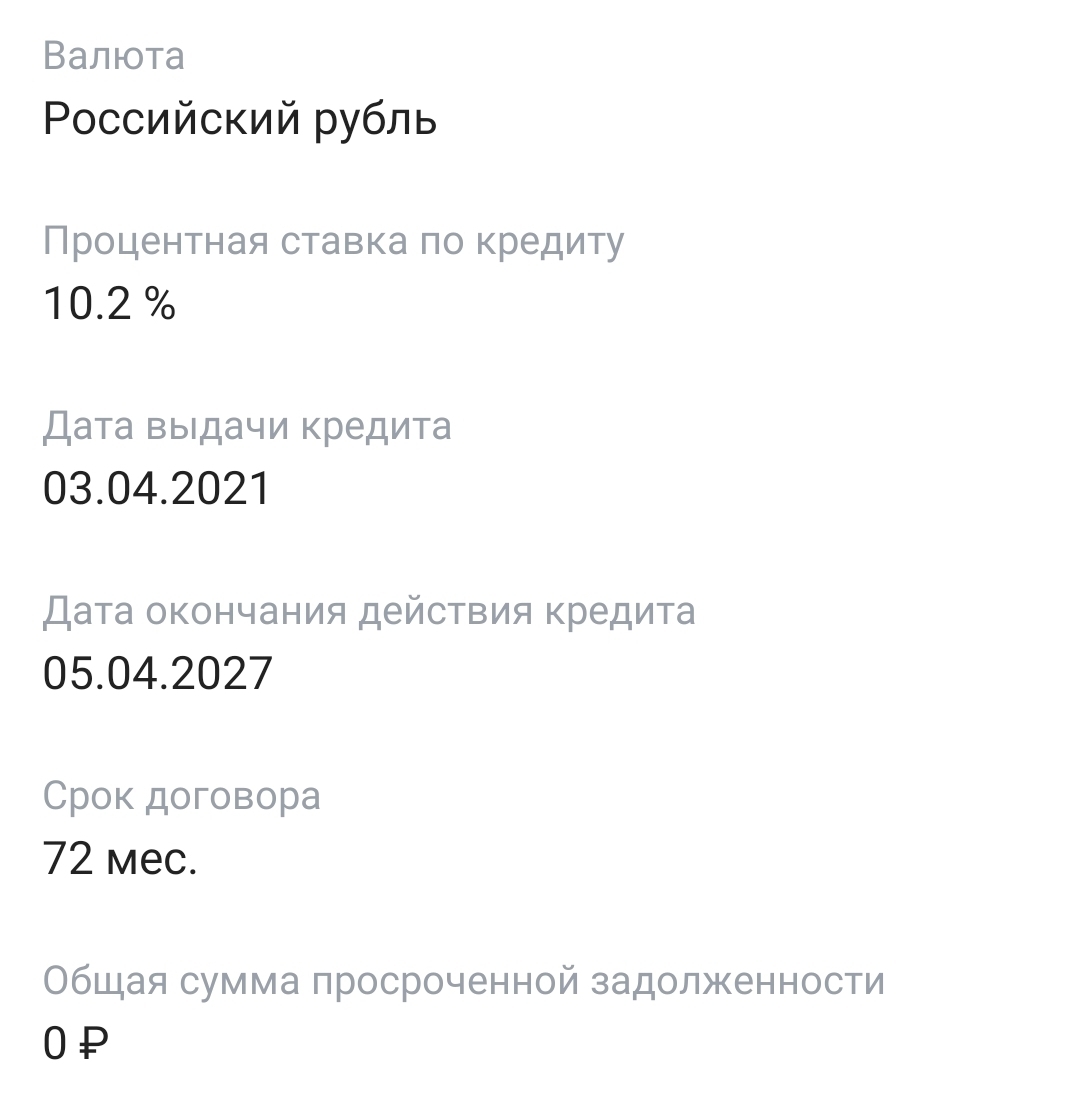Select year 2027 in loan end date
This screenshot has width=1080, height=1104.
[x=224, y=674]
